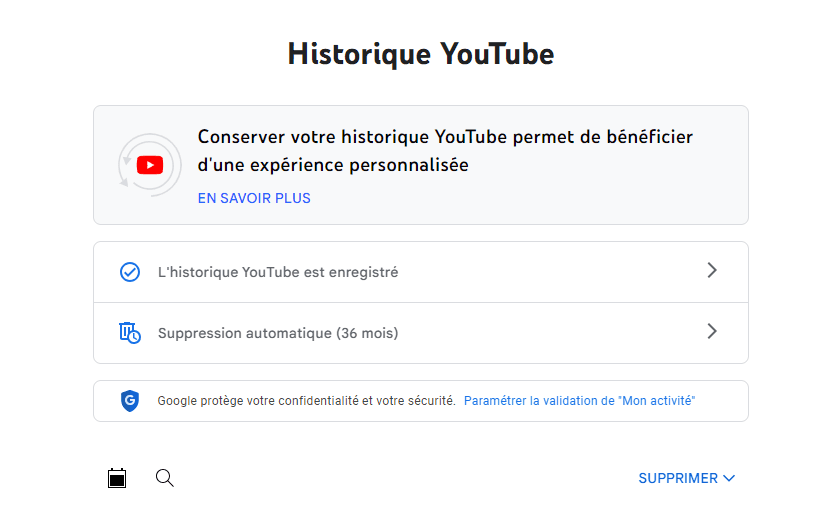This screenshot has height=508, width=818.
Task: Click the Google shield privacy icon
Action: pyautogui.click(x=129, y=401)
